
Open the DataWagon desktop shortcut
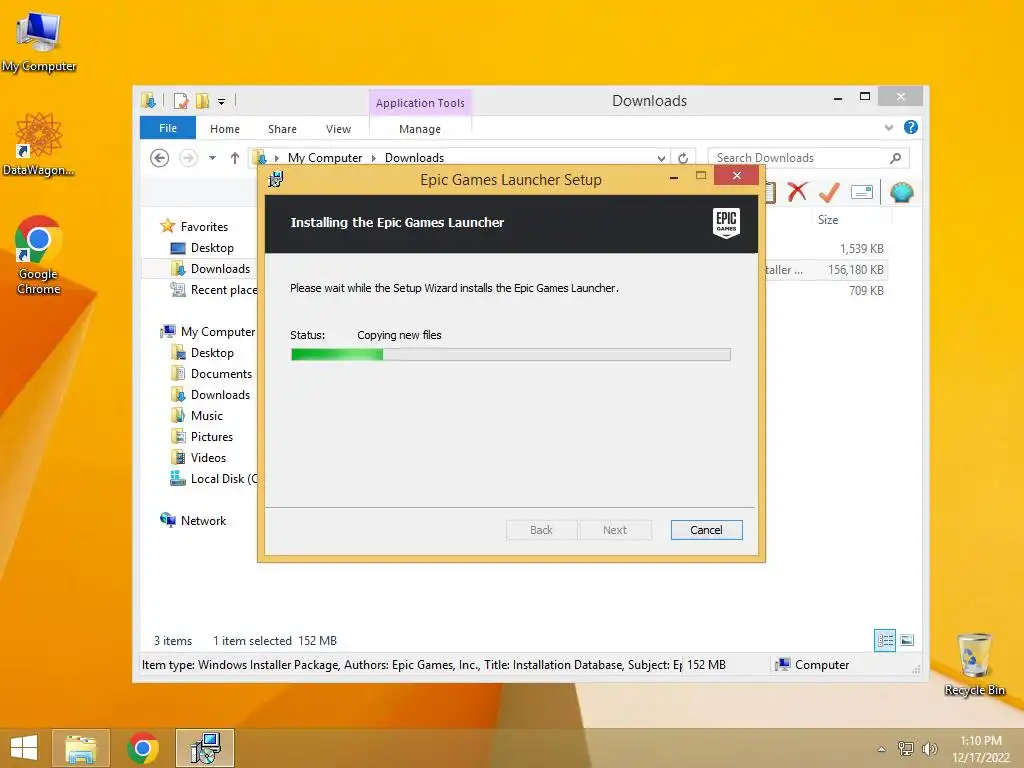(38, 145)
